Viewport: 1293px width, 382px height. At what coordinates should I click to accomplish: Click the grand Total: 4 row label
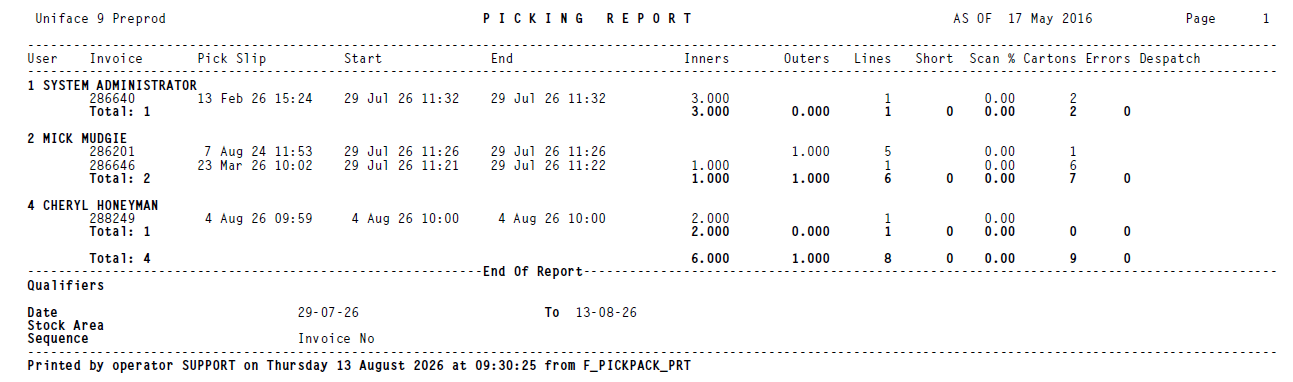[120, 258]
